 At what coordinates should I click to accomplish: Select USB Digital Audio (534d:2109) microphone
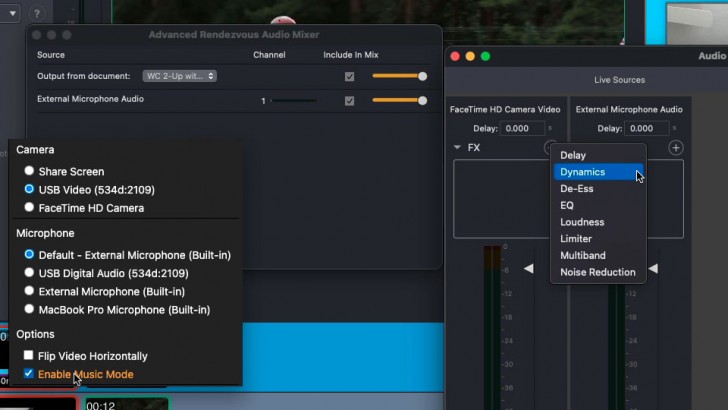(x=29, y=273)
